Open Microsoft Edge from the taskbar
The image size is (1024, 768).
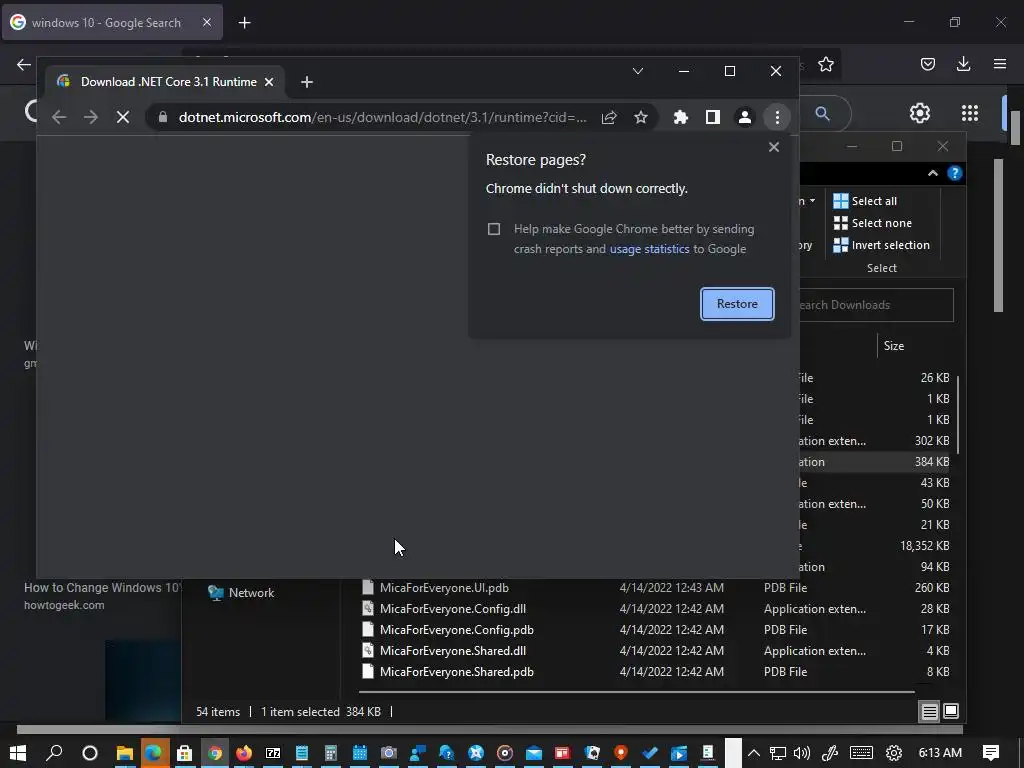[153, 753]
